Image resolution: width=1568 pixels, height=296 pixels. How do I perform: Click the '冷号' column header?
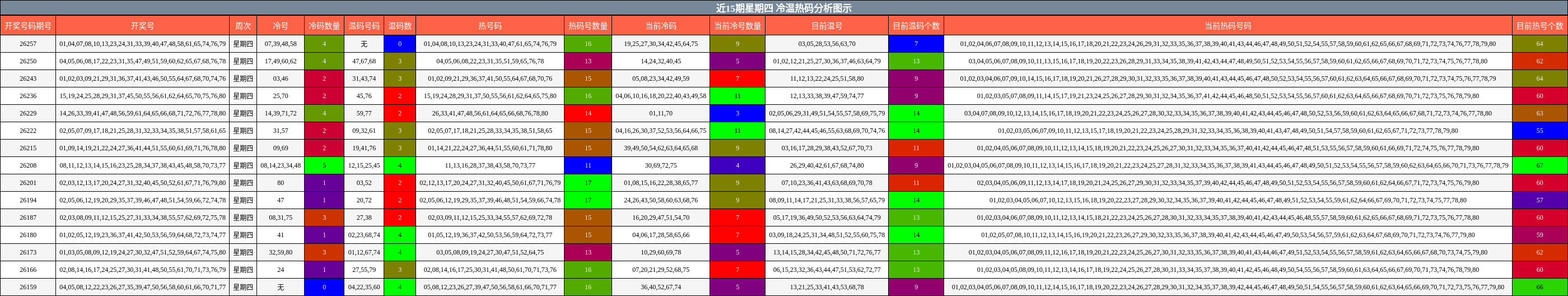281,26
